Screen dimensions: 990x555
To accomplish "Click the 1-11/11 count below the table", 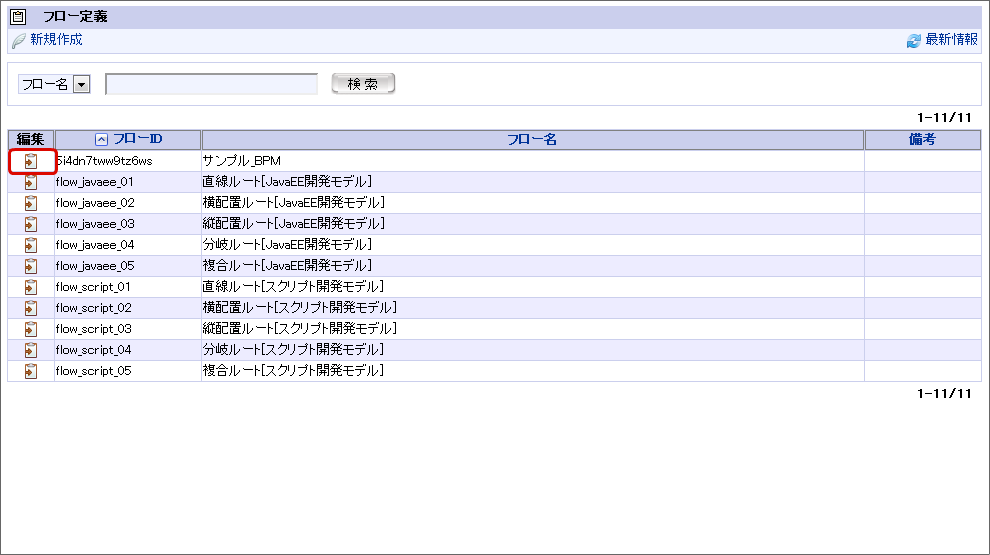I will click(x=944, y=393).
